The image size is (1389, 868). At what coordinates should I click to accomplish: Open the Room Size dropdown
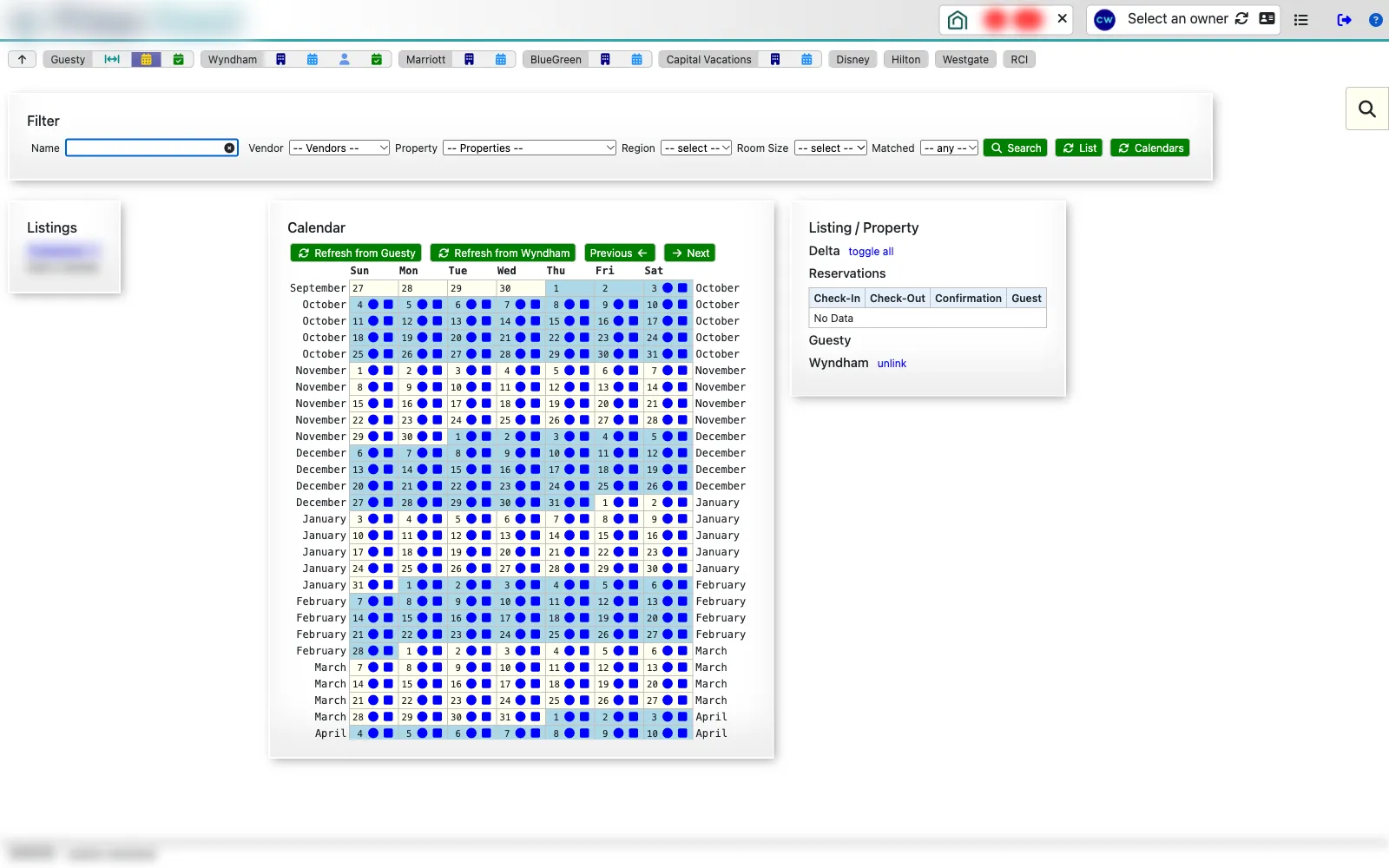pos(831,148)
